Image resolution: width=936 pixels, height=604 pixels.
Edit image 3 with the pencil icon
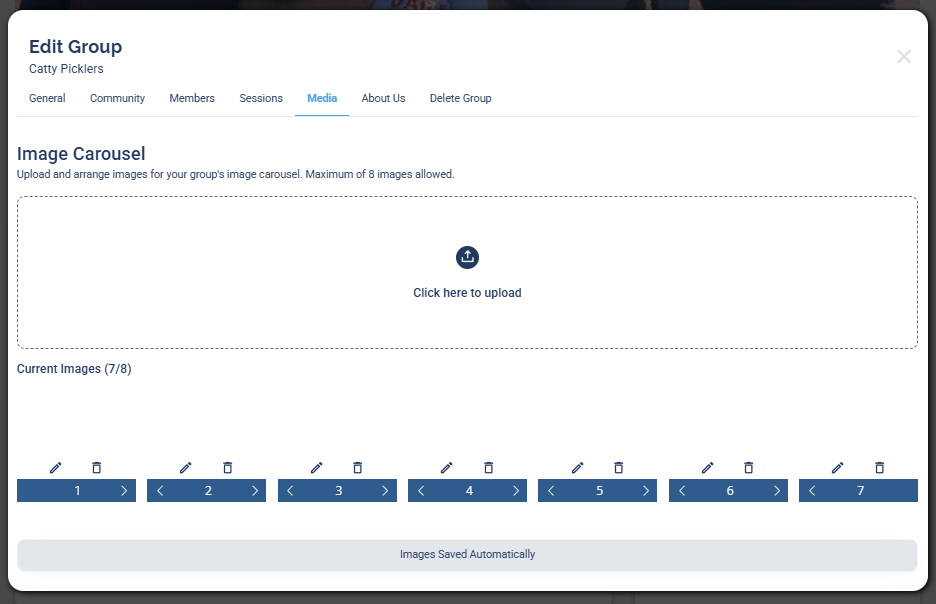[316, 468]
